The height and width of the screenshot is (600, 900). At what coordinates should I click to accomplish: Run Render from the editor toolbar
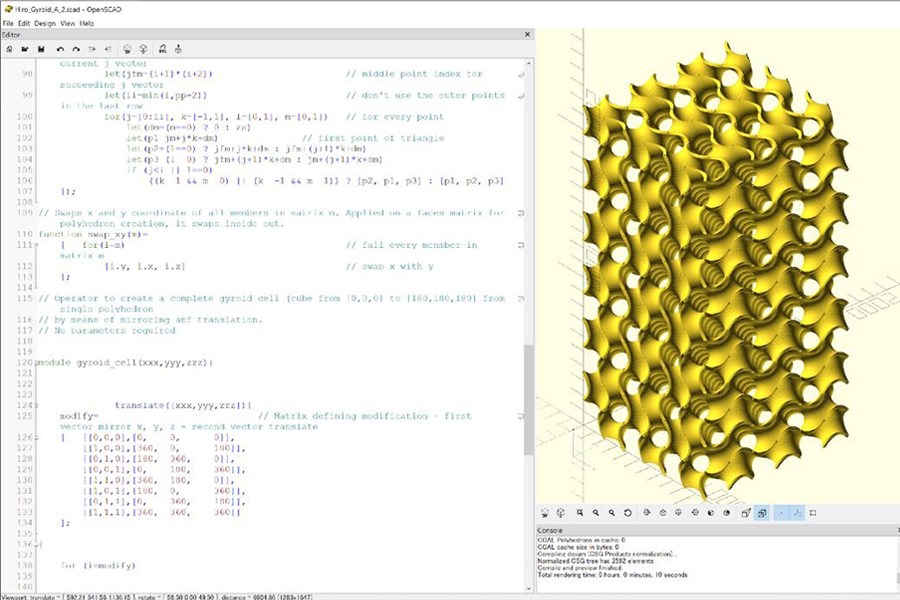point(143,49)
